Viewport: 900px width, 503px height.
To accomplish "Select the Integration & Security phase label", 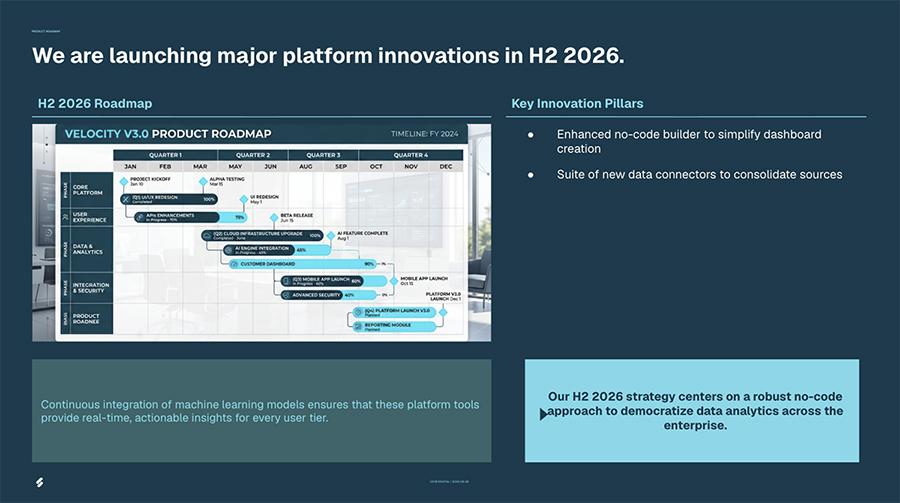I will pos(91,288).
